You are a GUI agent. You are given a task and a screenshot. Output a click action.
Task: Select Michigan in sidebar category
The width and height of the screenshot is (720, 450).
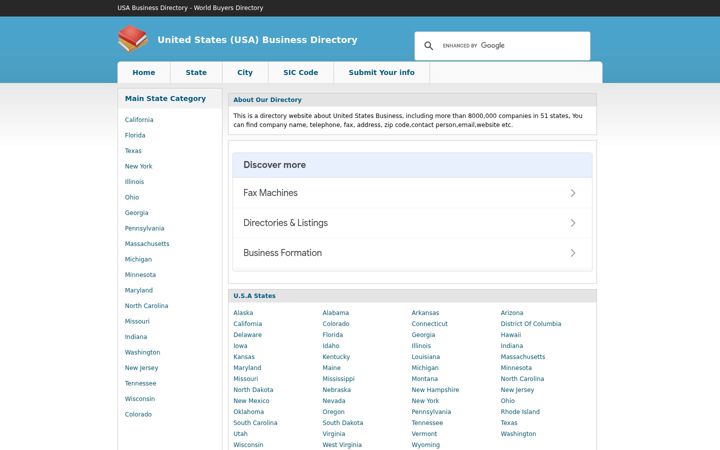tap(138, 259)
